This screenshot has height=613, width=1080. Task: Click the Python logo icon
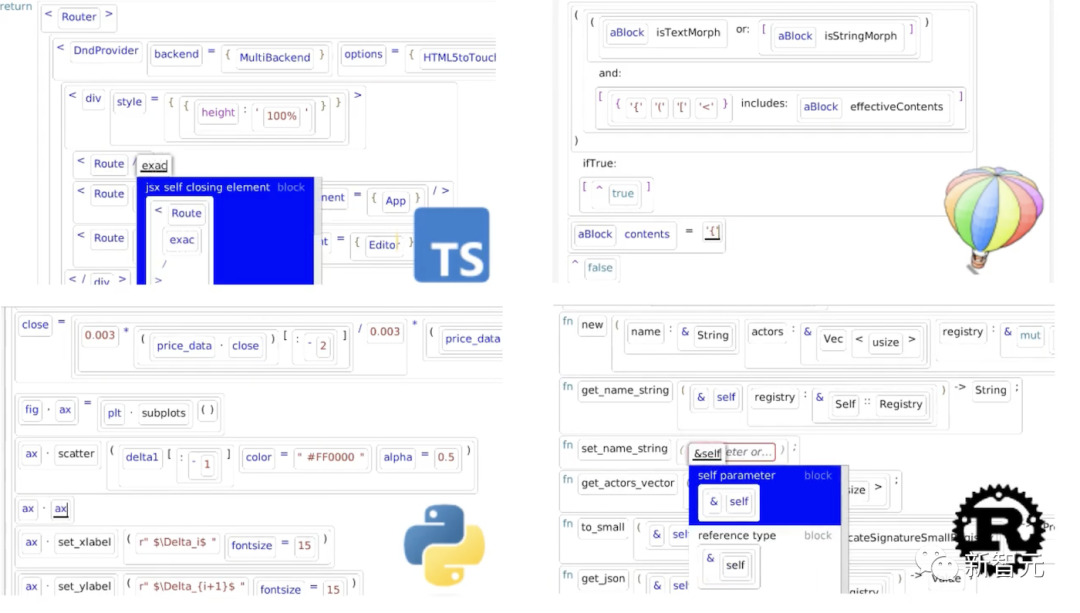(x=444, y=545)
